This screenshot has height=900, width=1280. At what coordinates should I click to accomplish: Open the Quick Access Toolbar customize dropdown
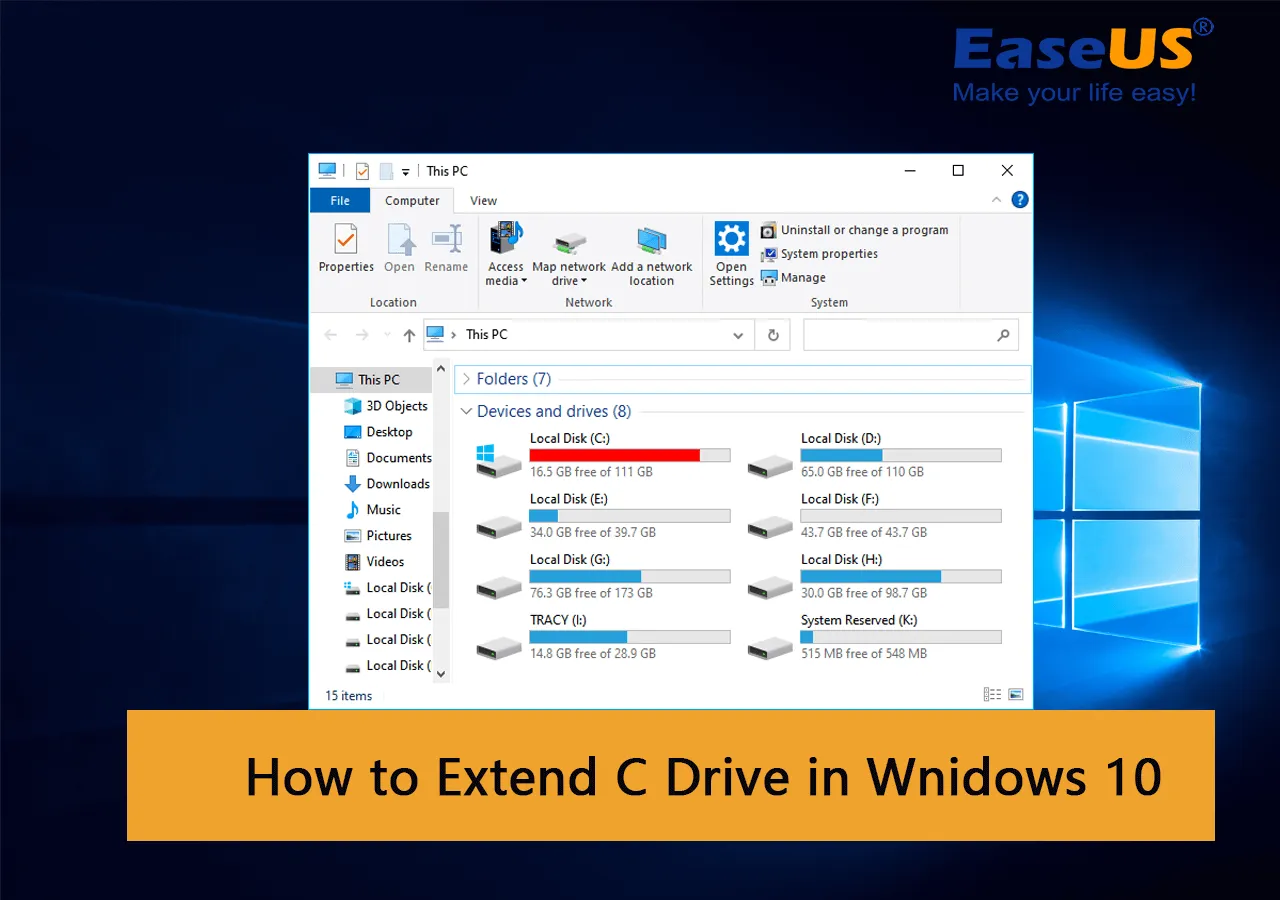coord(405,172)
